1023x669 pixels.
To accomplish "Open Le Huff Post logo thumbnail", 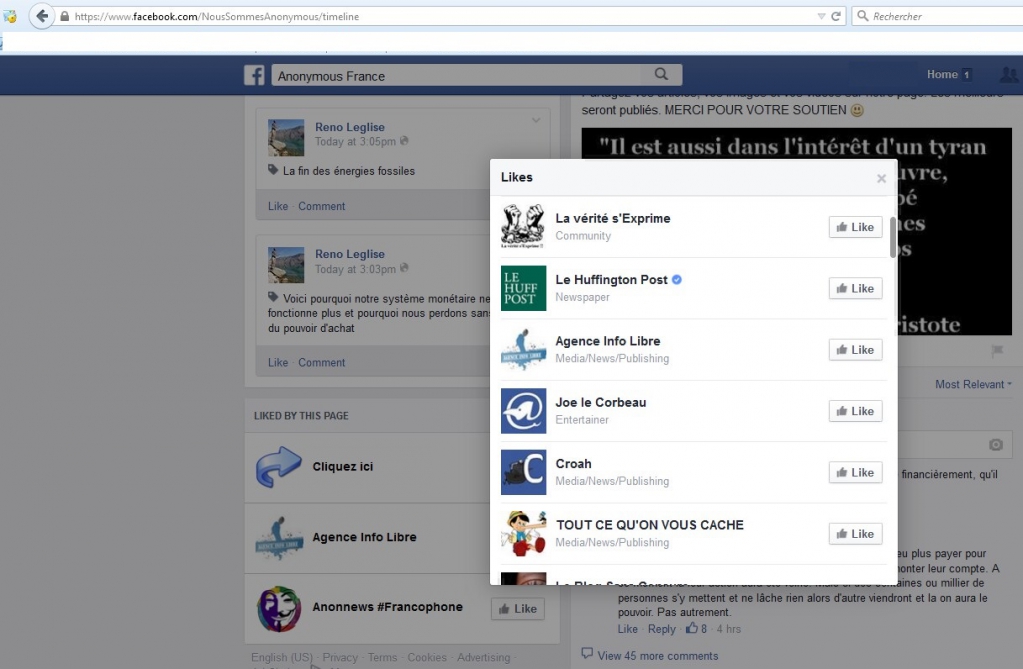I will click(x=523, y=288).
